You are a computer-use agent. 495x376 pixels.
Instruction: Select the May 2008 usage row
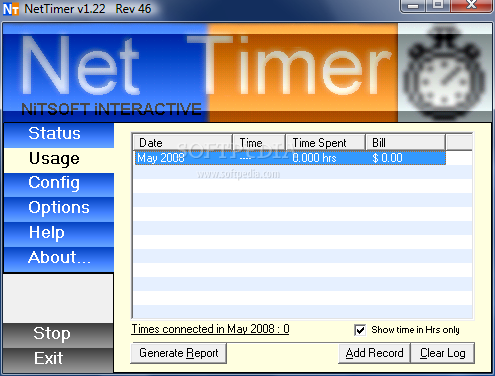coord(290,158)
